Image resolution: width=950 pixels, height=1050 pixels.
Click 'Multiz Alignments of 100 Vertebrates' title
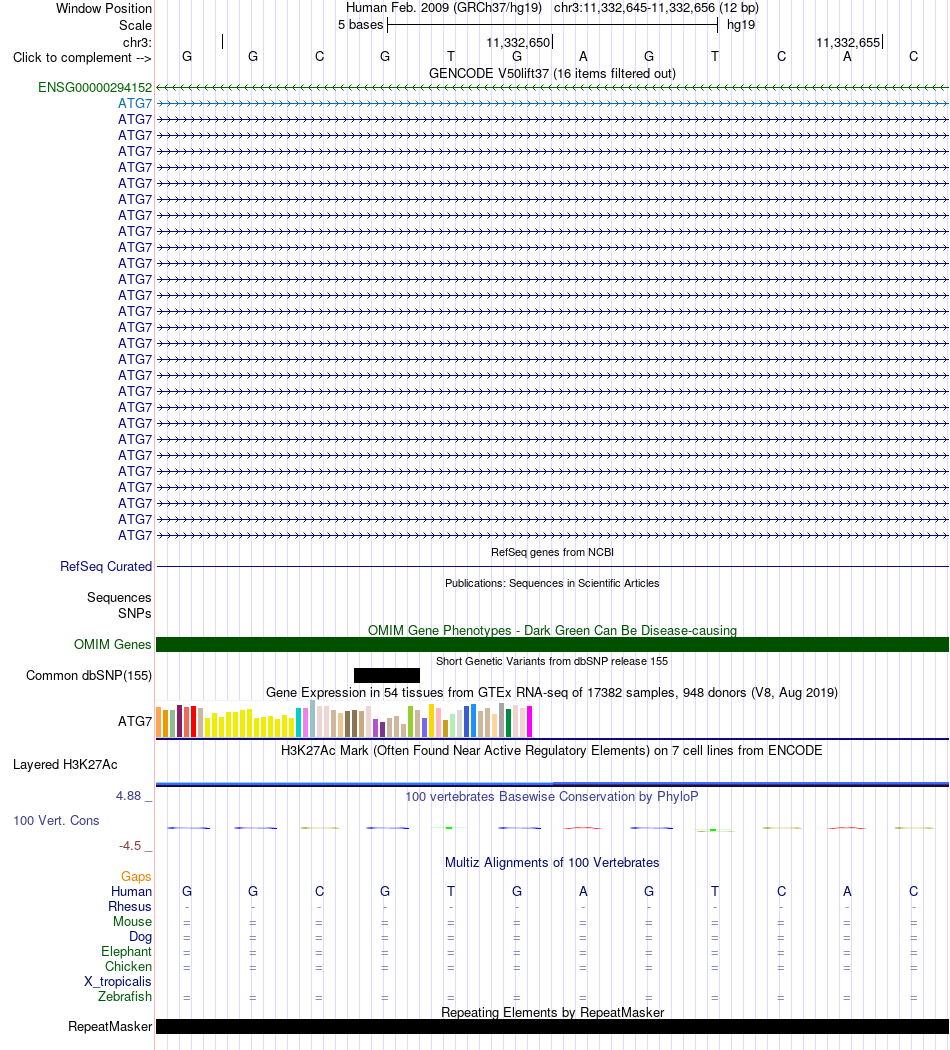click(x=552, y=862)
